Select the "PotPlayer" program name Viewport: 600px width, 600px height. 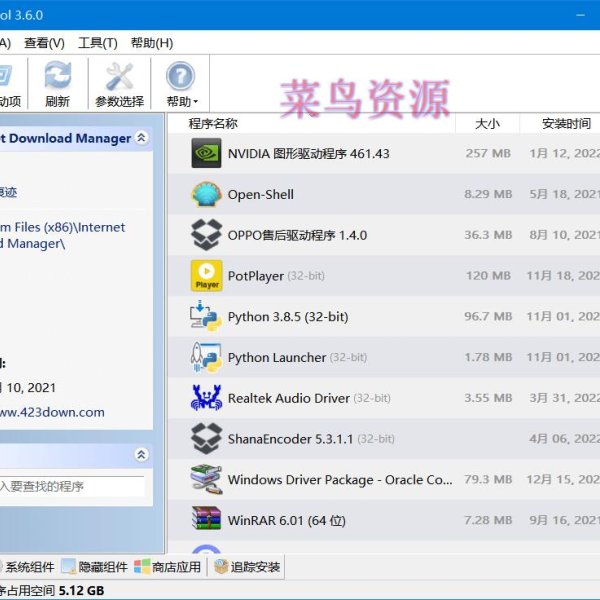click(x=256, y=276)
